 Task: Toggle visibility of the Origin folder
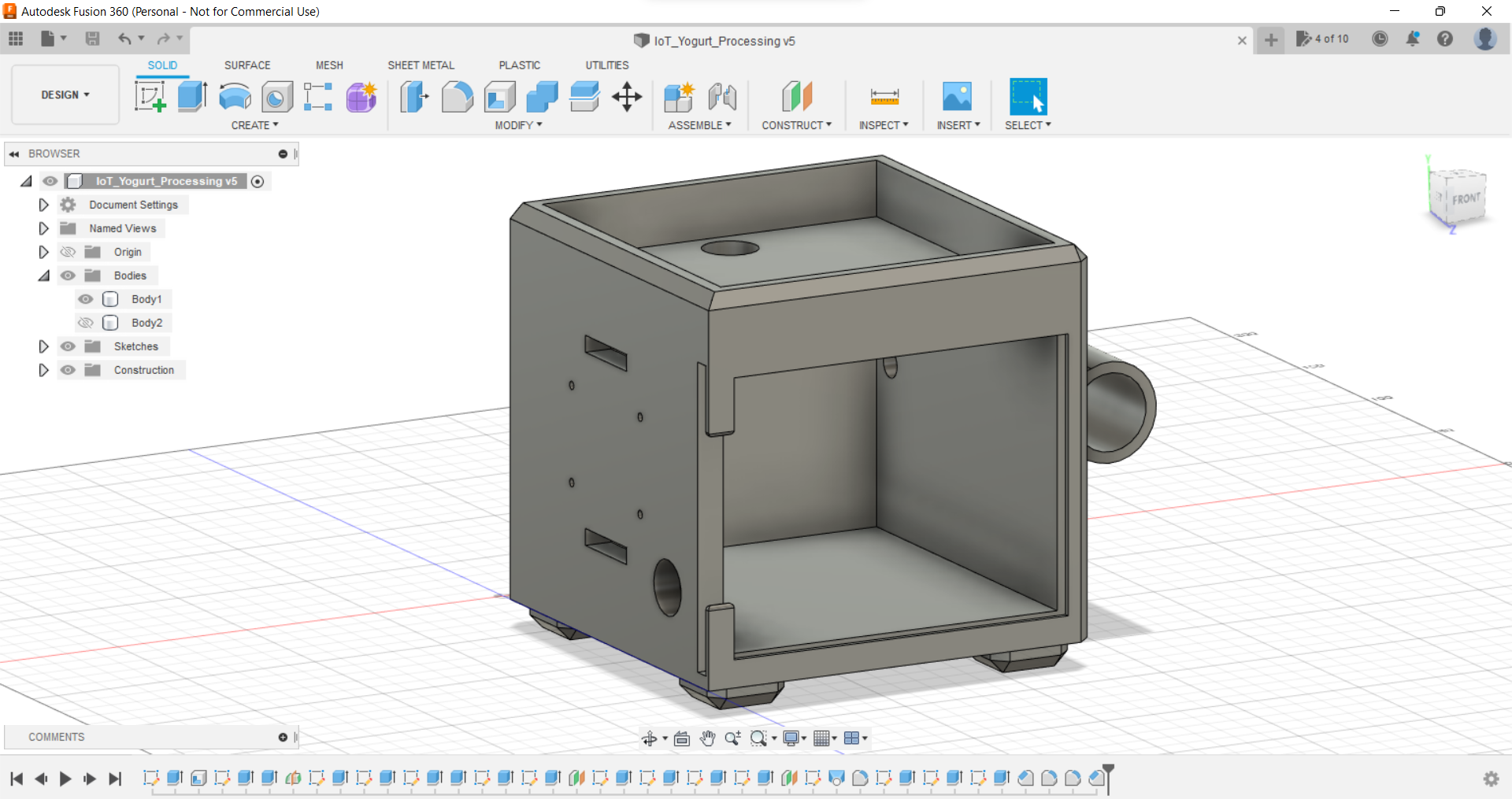[x=69, y=252]
